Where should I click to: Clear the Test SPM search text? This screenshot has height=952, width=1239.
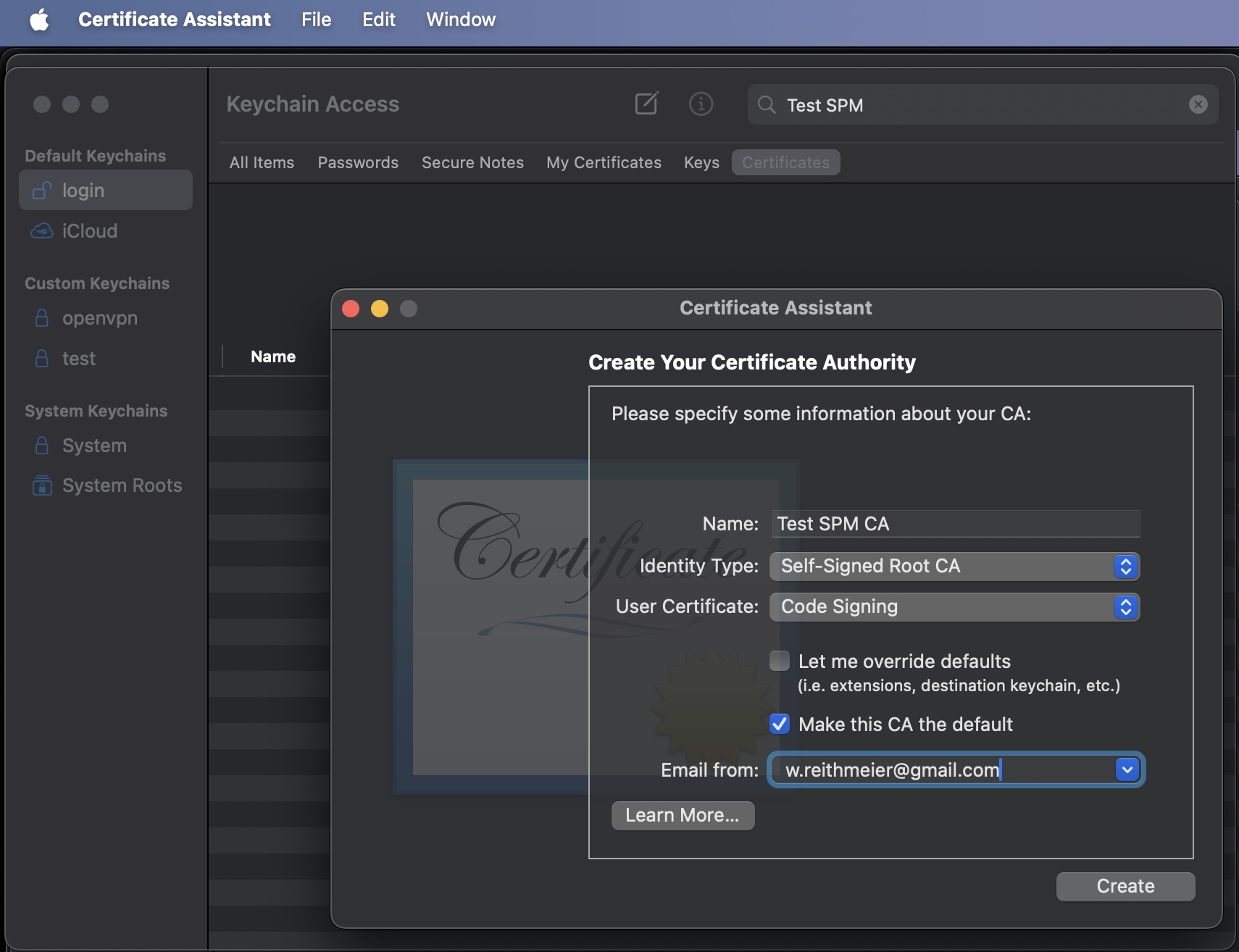1198,104
